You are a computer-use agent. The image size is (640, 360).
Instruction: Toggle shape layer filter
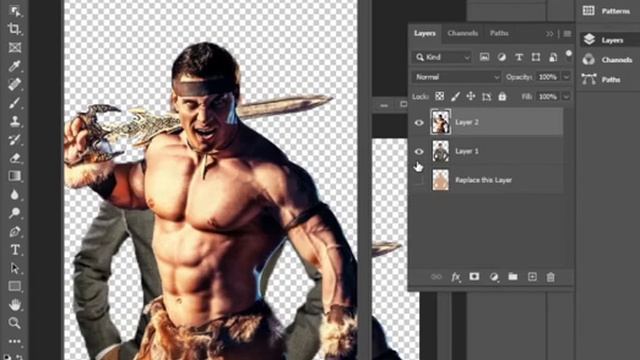click(536, 57)
